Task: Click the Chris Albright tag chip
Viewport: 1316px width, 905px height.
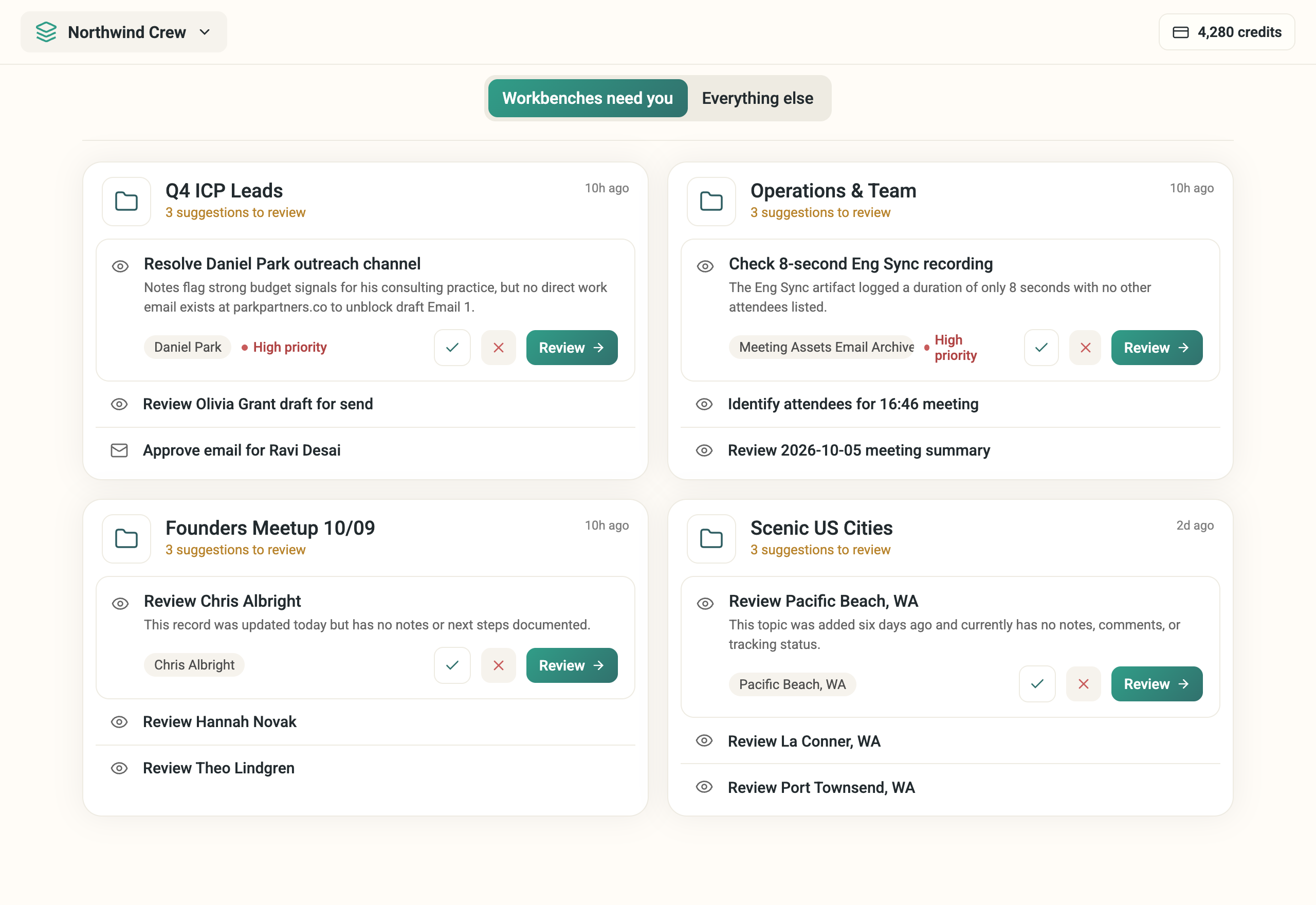Action: tap(194, 664)
